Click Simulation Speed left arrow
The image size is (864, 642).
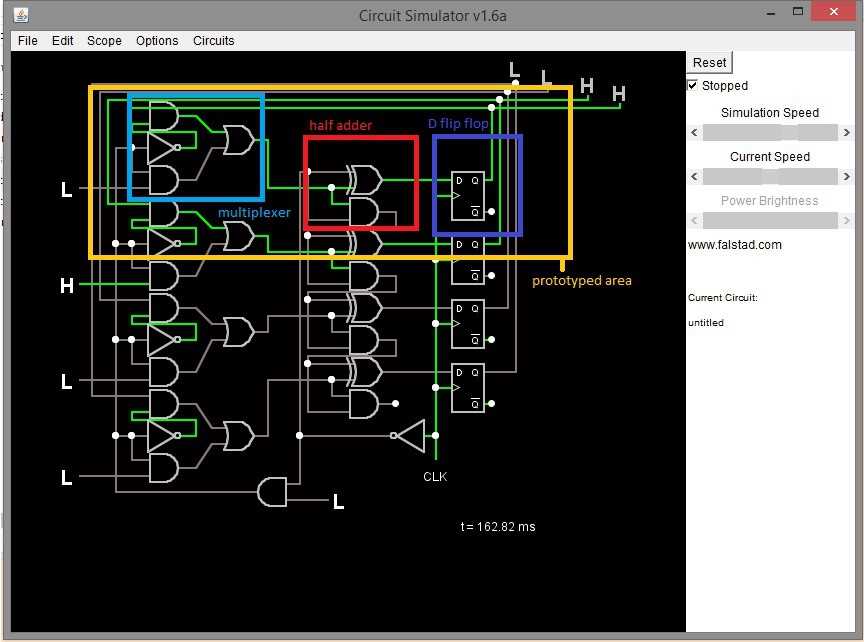(694, 132)
